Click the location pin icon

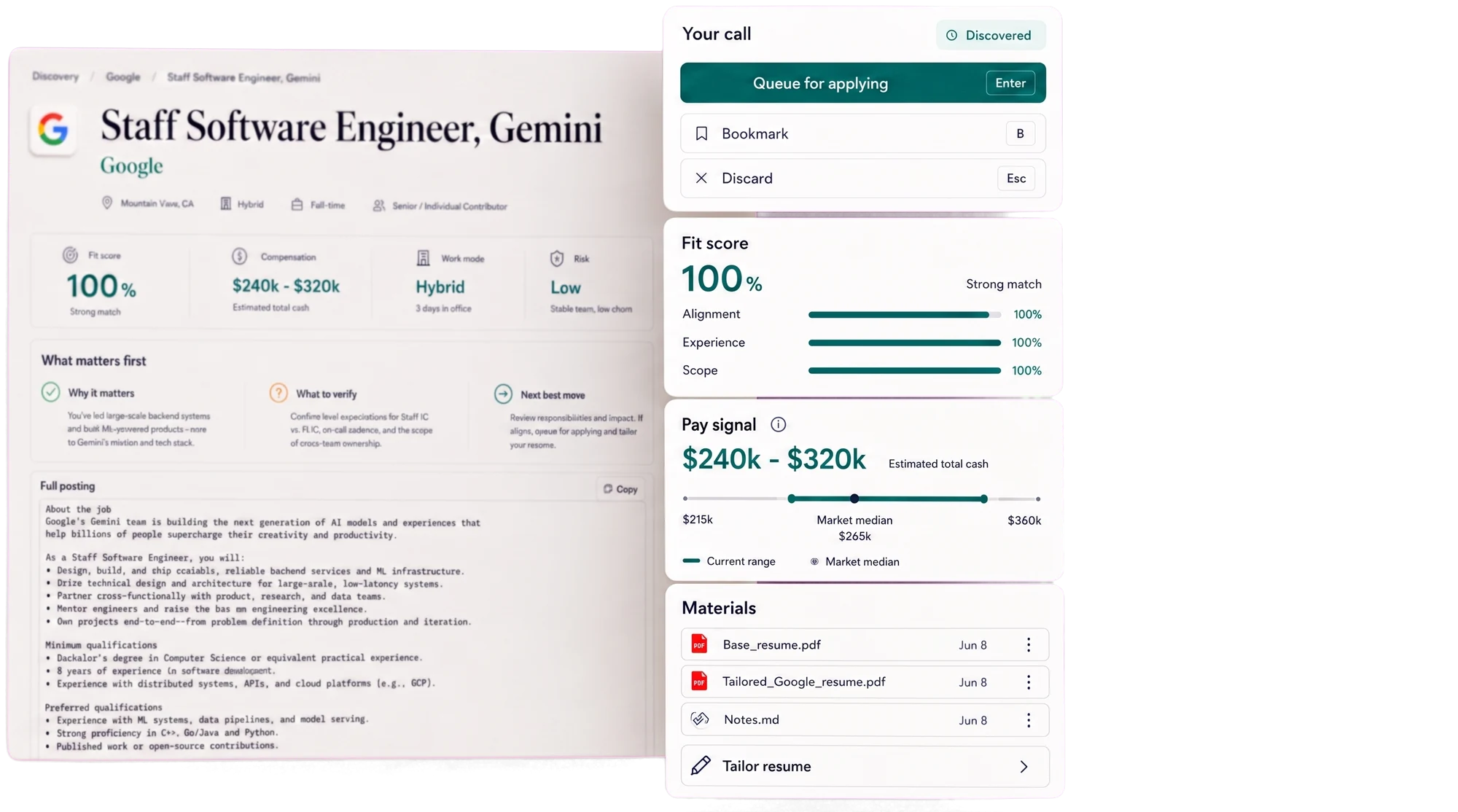click(107, 203)
